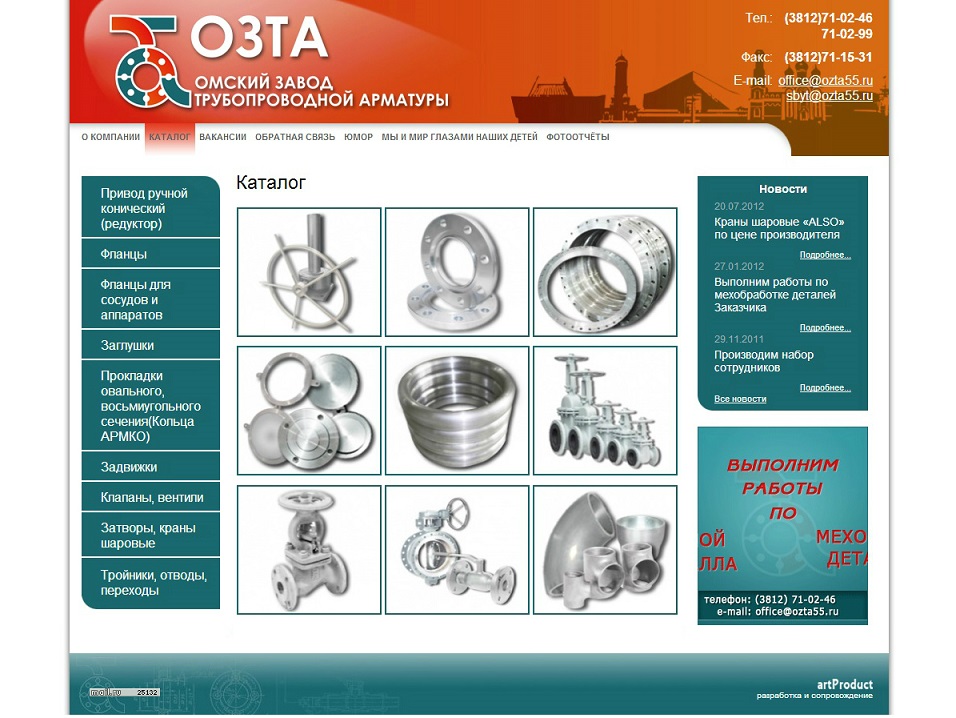Screen dimensions: 956x718
Task: Open the ВАКАНСИИ menu item
Action: 223,137
